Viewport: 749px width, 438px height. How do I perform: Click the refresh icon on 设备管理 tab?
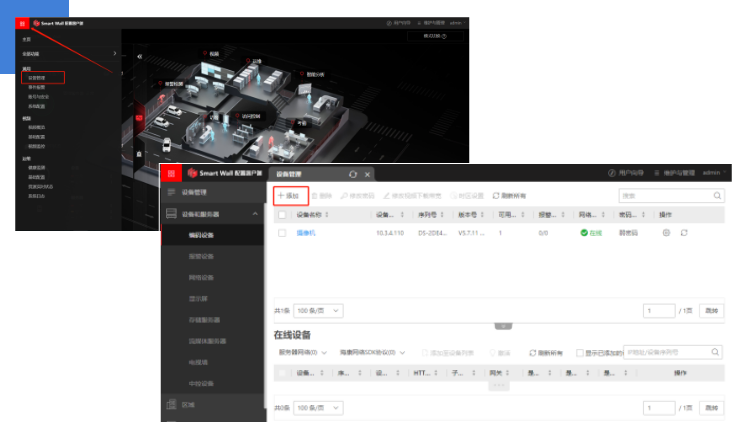pyautogui.click(x=352, y=174)
